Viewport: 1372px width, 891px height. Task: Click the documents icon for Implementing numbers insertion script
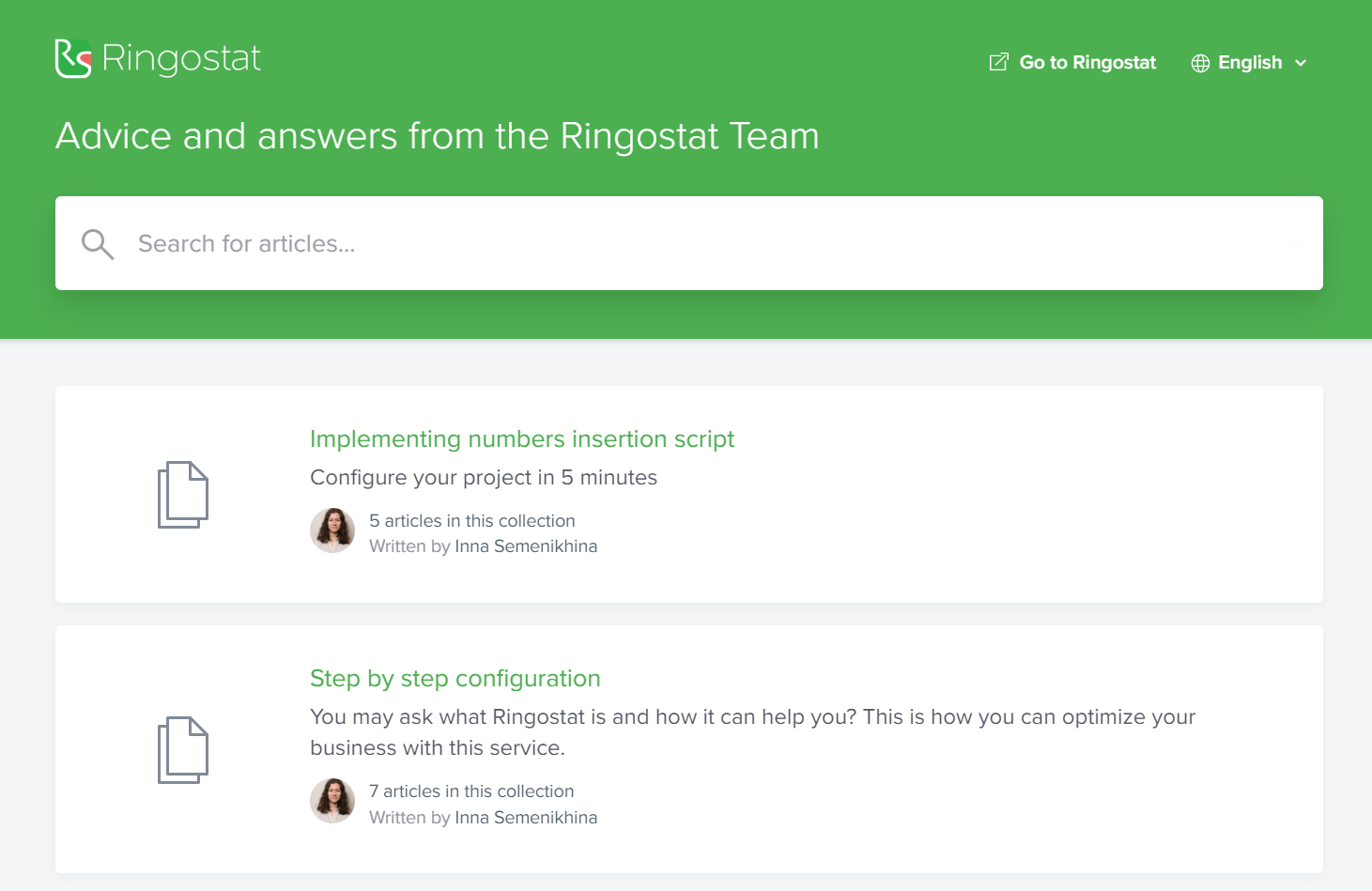coord(182,495)
